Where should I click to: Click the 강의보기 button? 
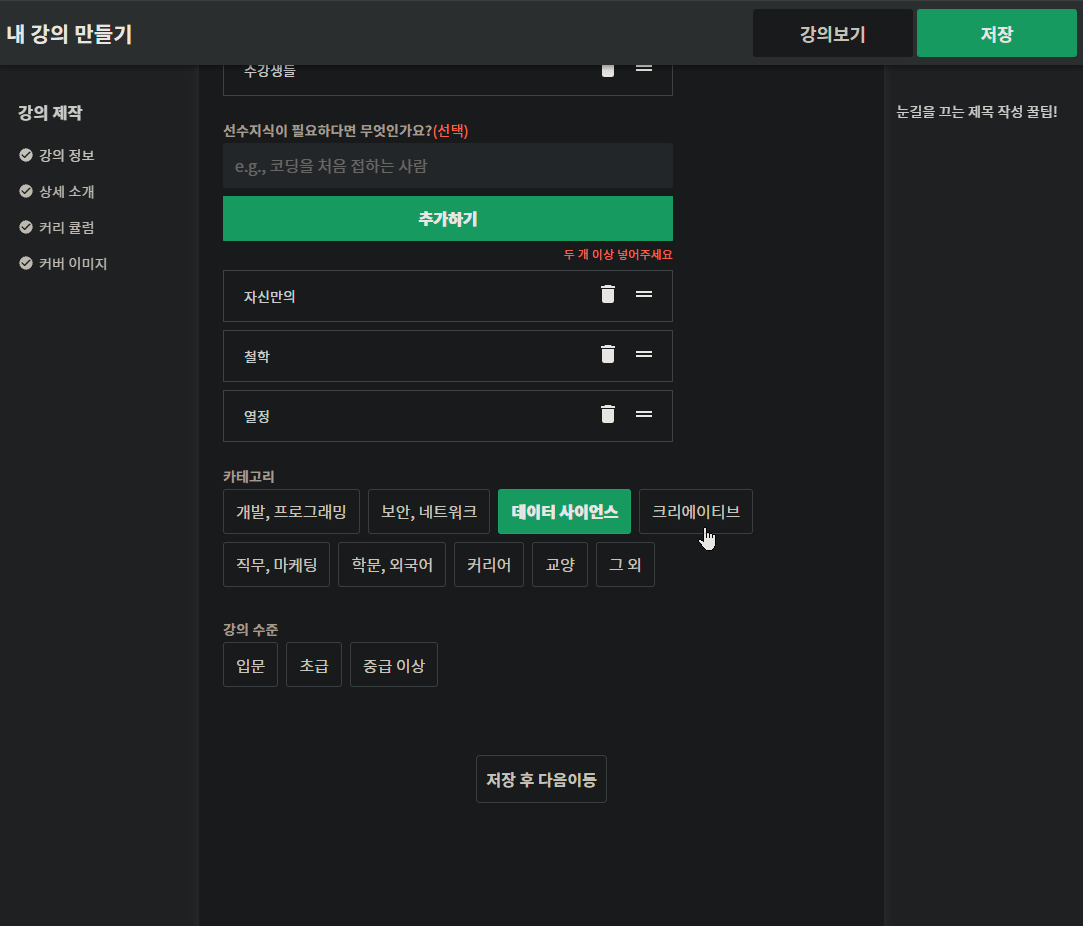[x=833, y=33]
